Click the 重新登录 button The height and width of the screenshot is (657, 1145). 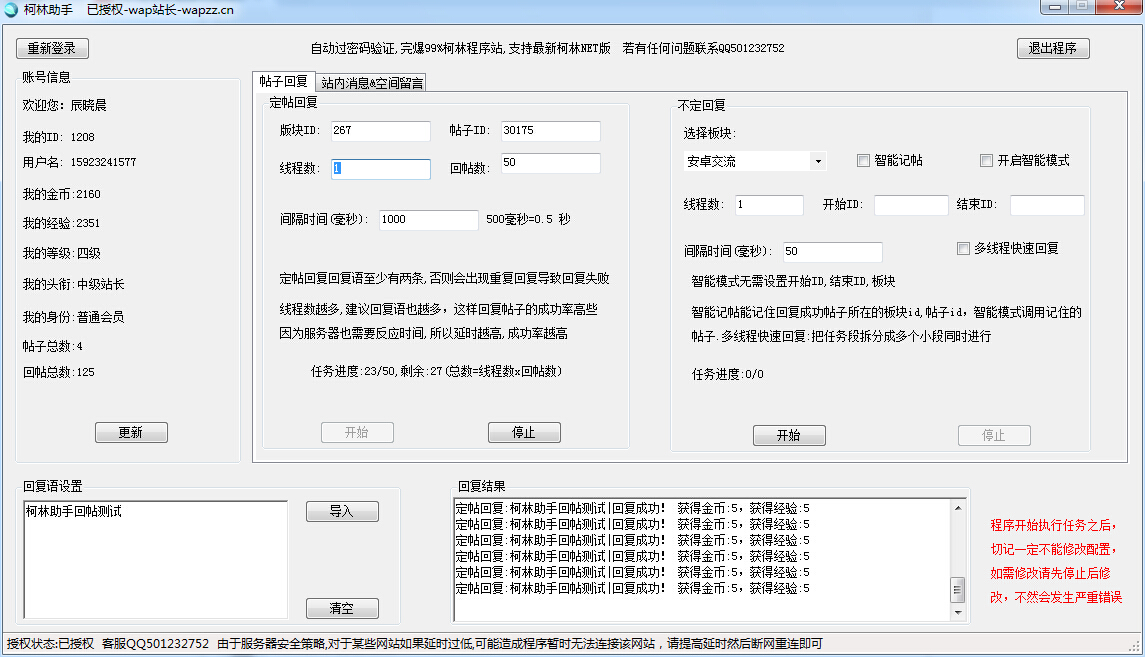click(52, 48)
